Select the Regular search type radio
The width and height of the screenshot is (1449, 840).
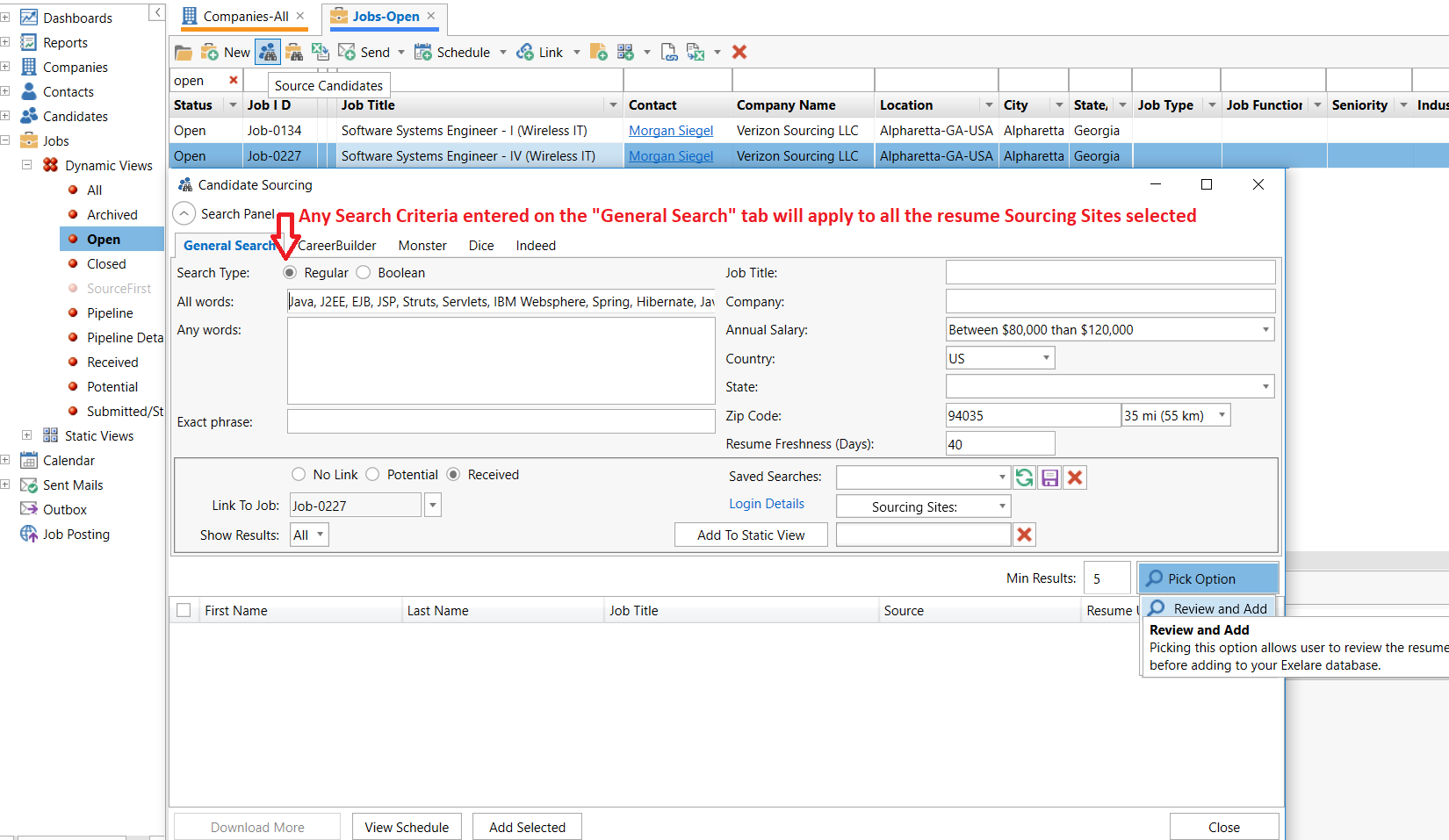pos(290,273)
